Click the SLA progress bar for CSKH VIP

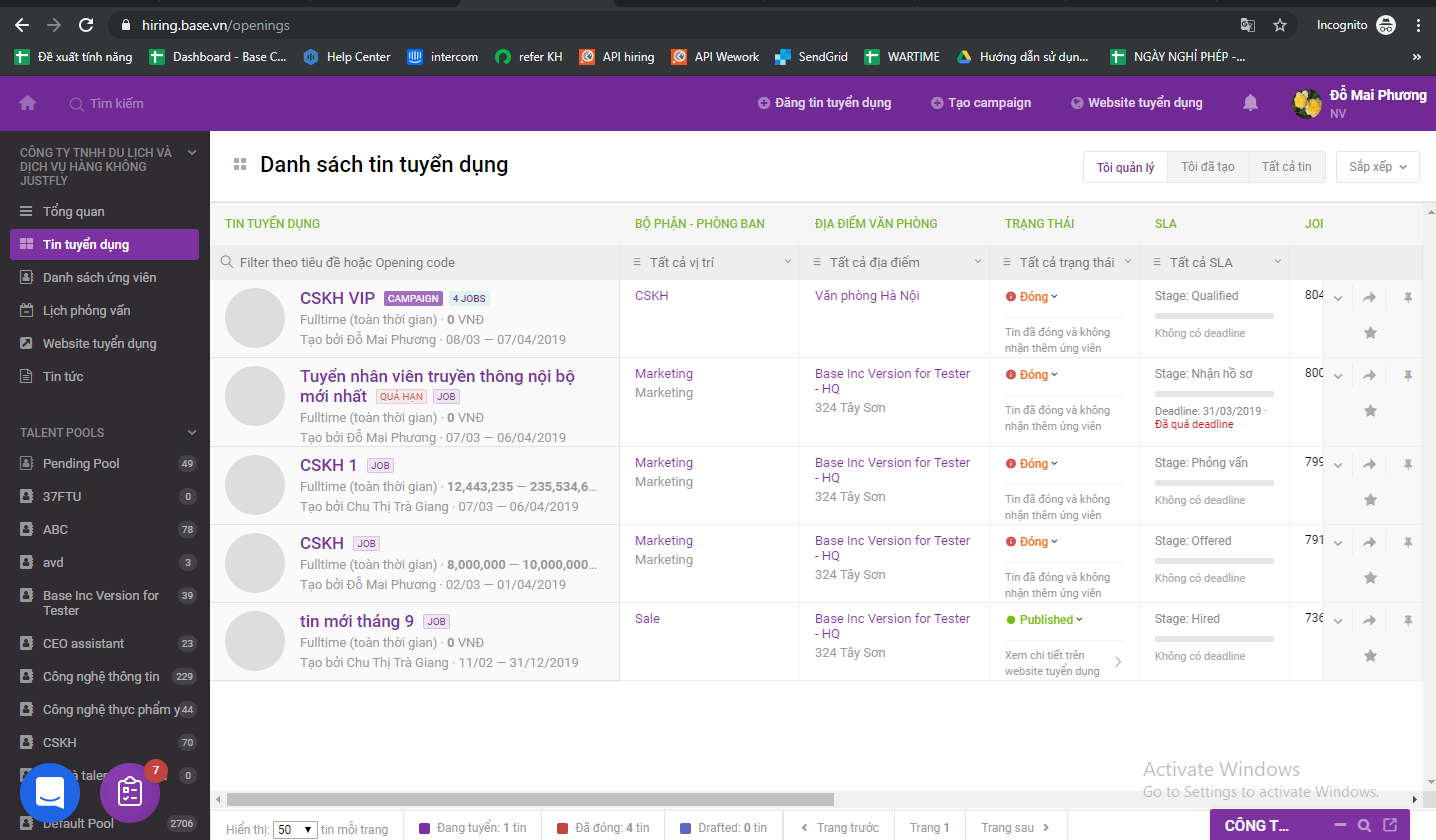tap(1214, 316)
